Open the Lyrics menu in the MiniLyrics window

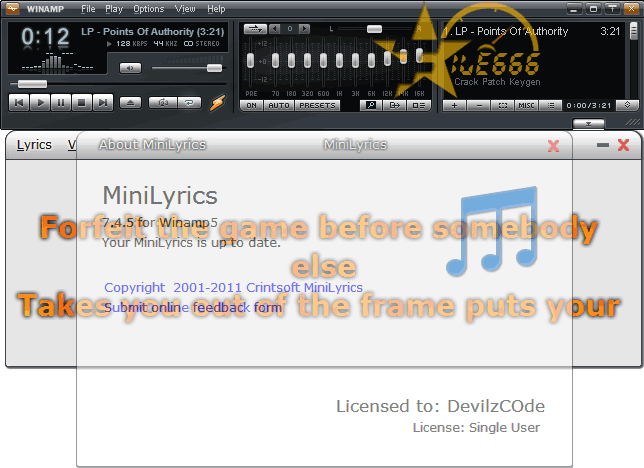click(34, 145)
